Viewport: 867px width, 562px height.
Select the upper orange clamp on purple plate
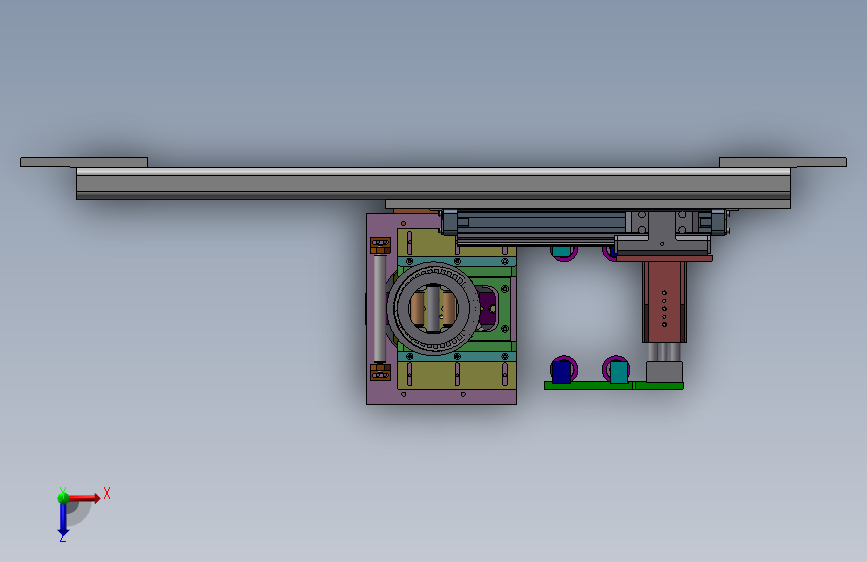click(380, 246)
